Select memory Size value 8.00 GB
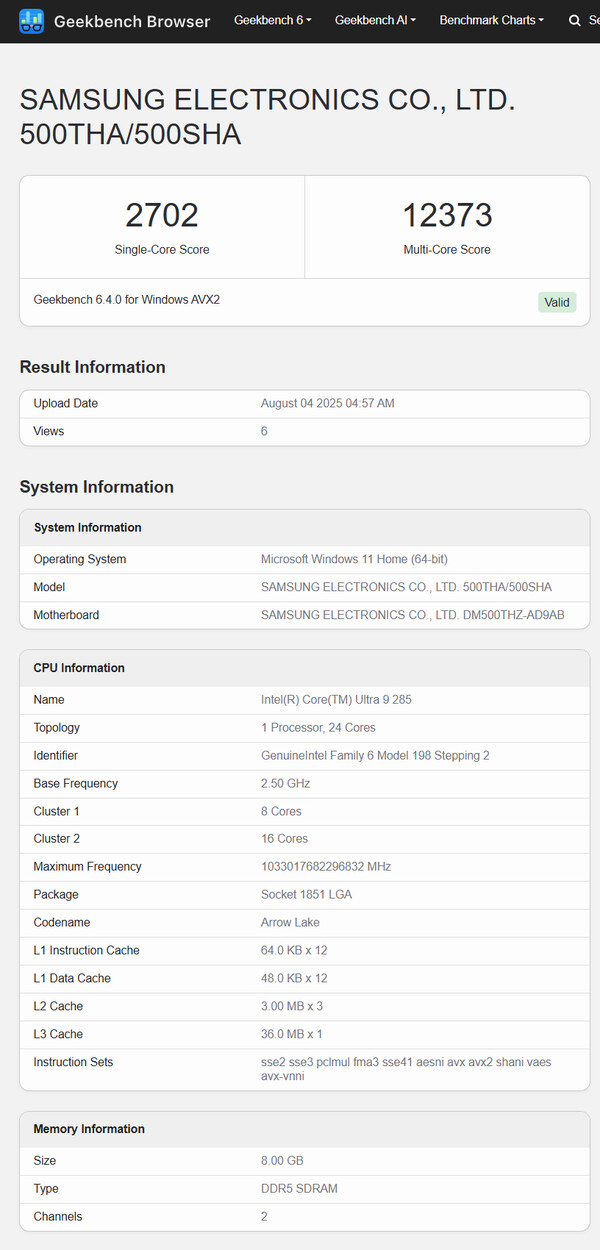 tap(282, 1161)
